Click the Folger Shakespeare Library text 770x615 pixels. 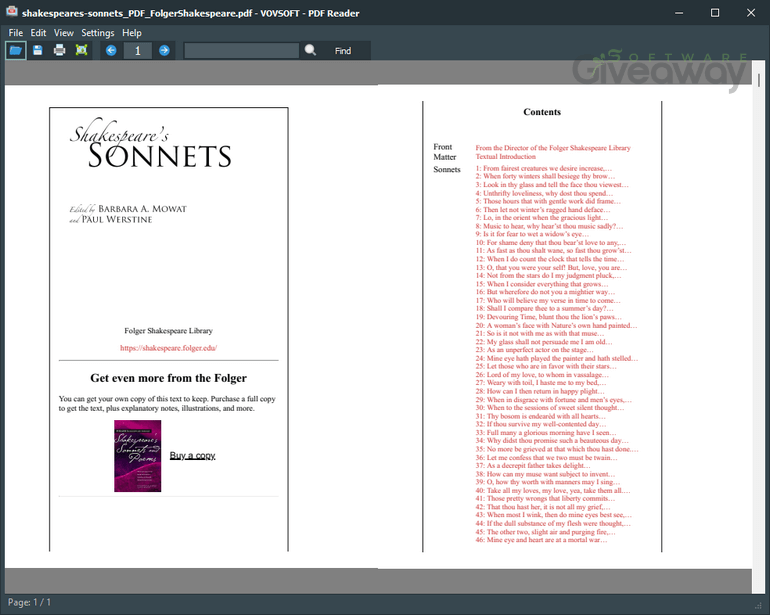click(168, 331)
